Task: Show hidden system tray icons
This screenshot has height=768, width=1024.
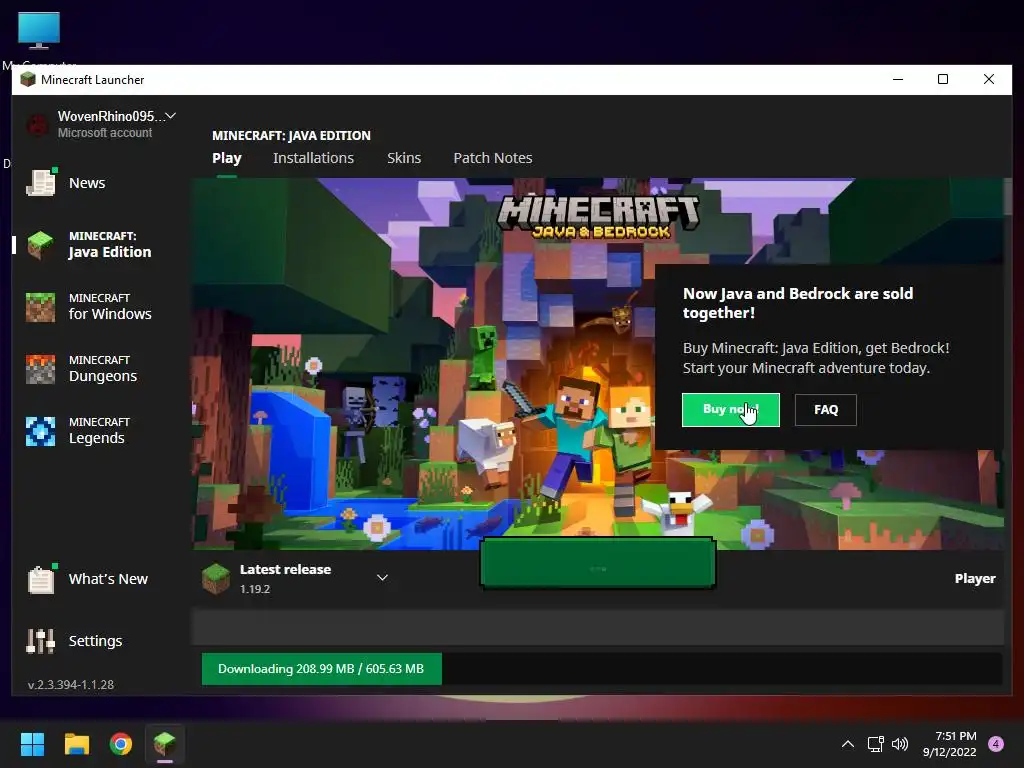Action: point(848,744)
